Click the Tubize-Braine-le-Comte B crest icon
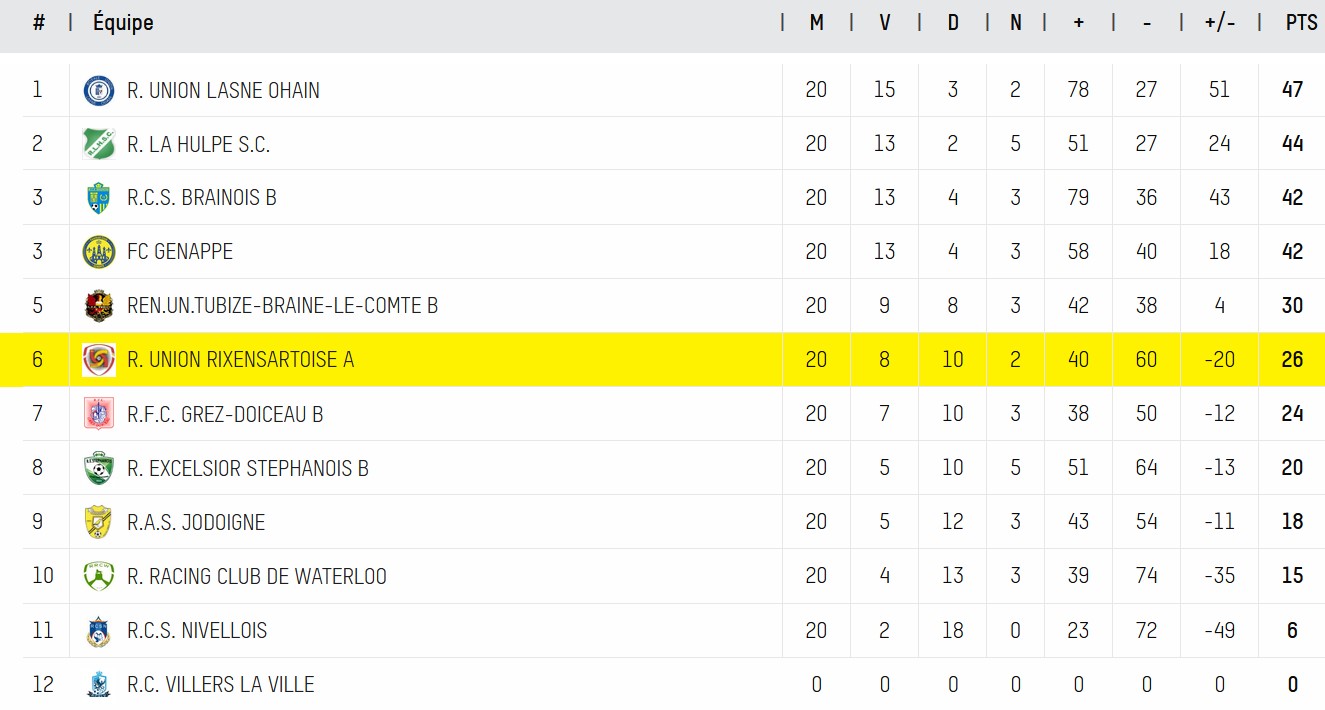Screen dimensions: 1325x710 click(x=98, y=306)
